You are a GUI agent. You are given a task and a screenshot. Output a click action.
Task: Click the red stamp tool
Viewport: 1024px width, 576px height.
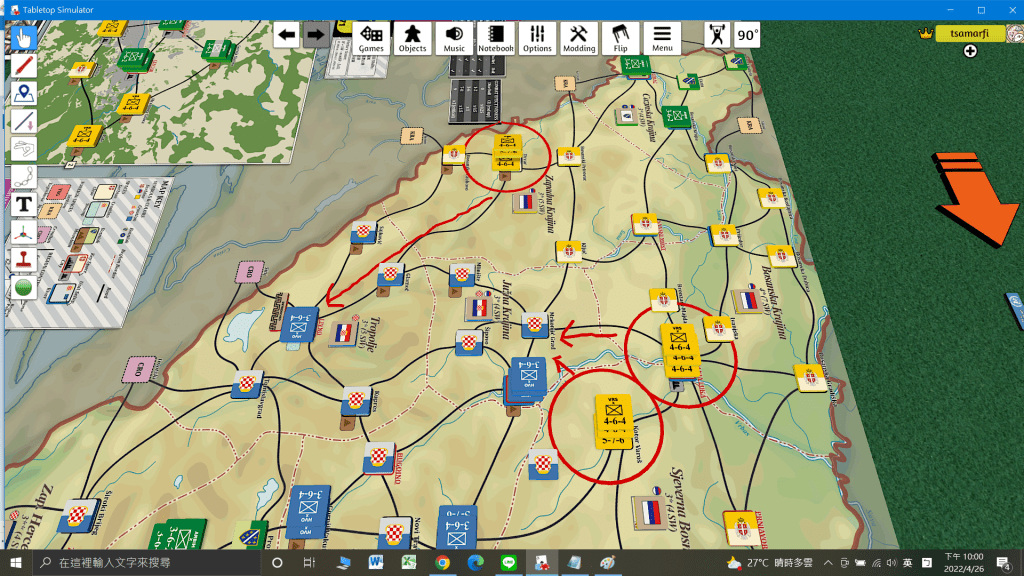click(x=24, y=260)
